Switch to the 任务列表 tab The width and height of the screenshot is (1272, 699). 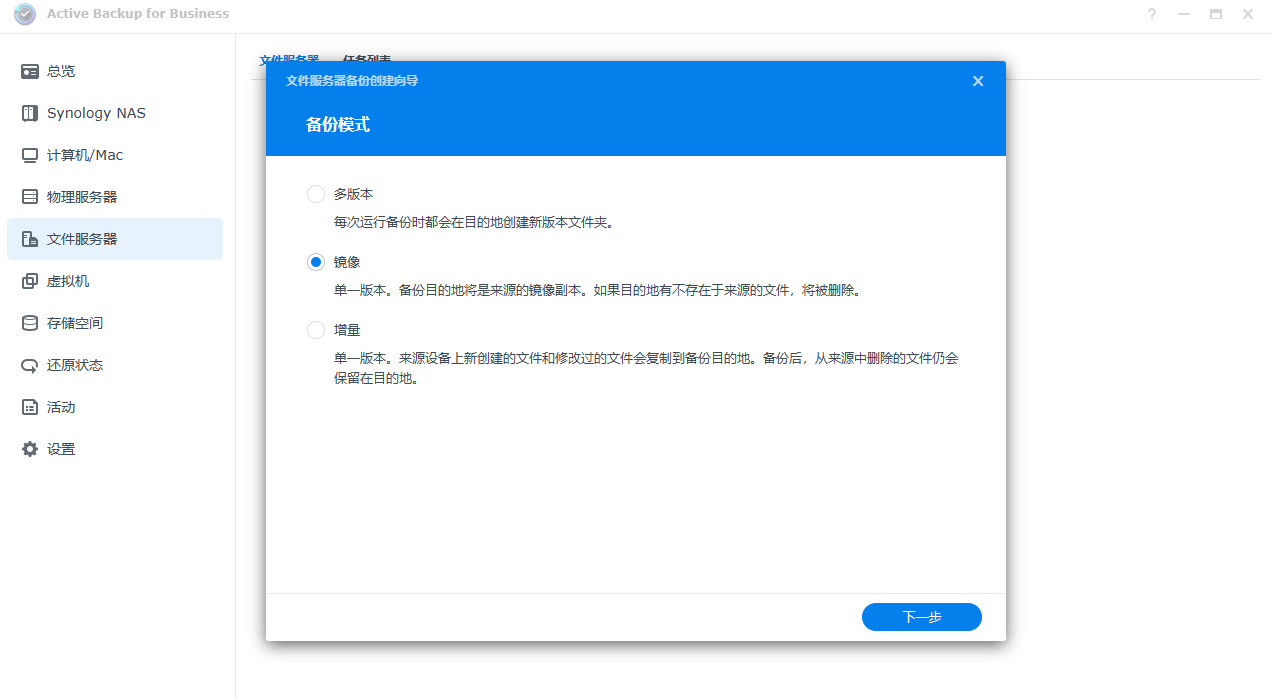[366, 61]
